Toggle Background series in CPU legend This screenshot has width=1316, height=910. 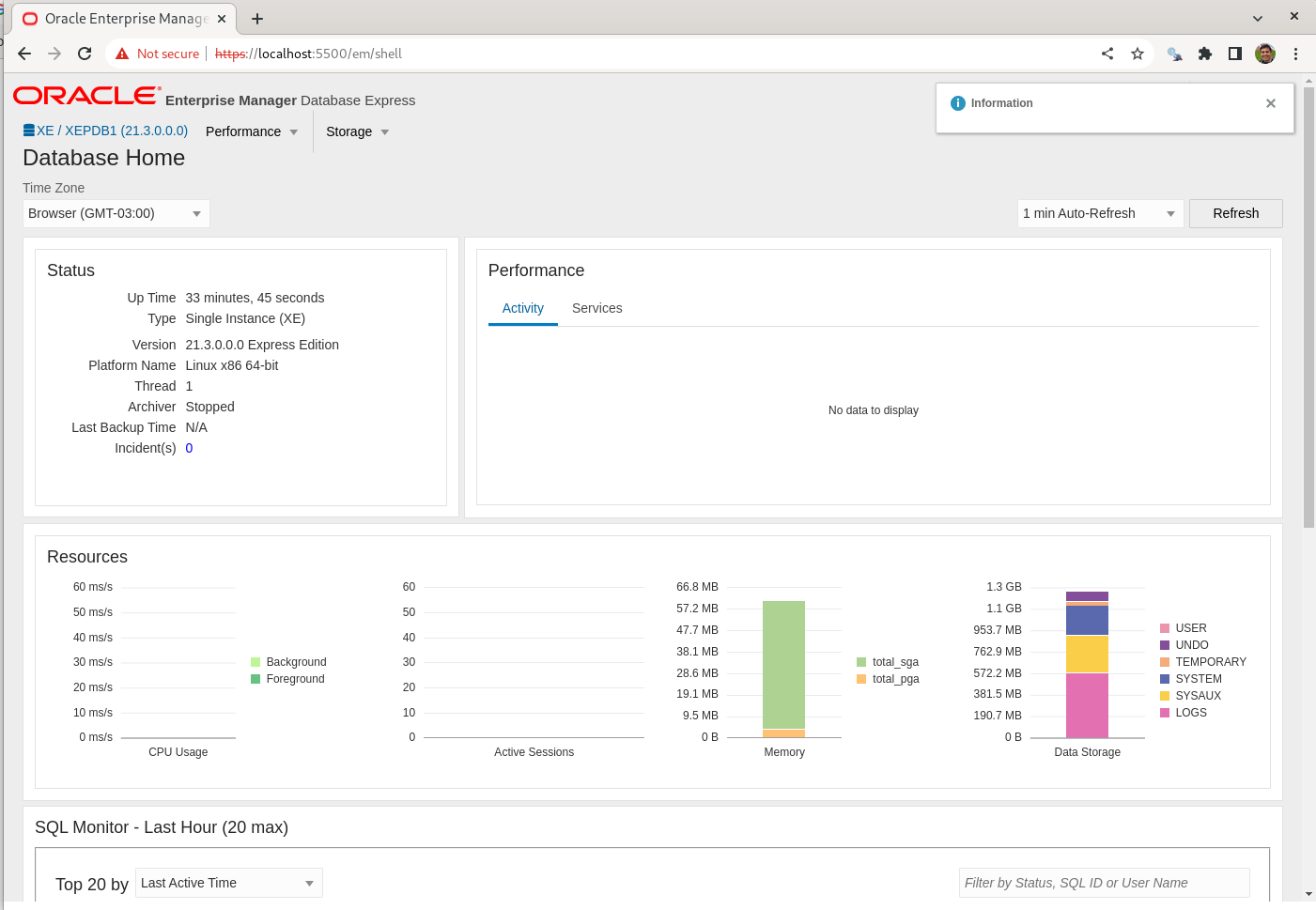(288, 662)
